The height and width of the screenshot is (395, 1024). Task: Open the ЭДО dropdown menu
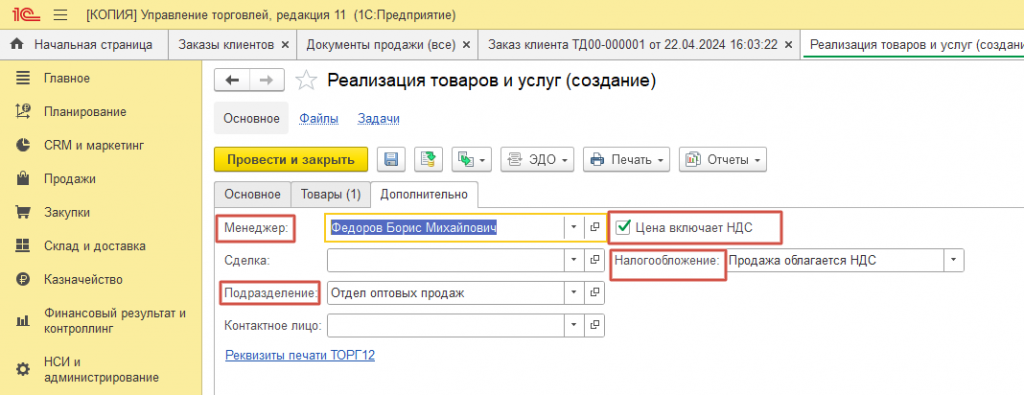point(537,159)
